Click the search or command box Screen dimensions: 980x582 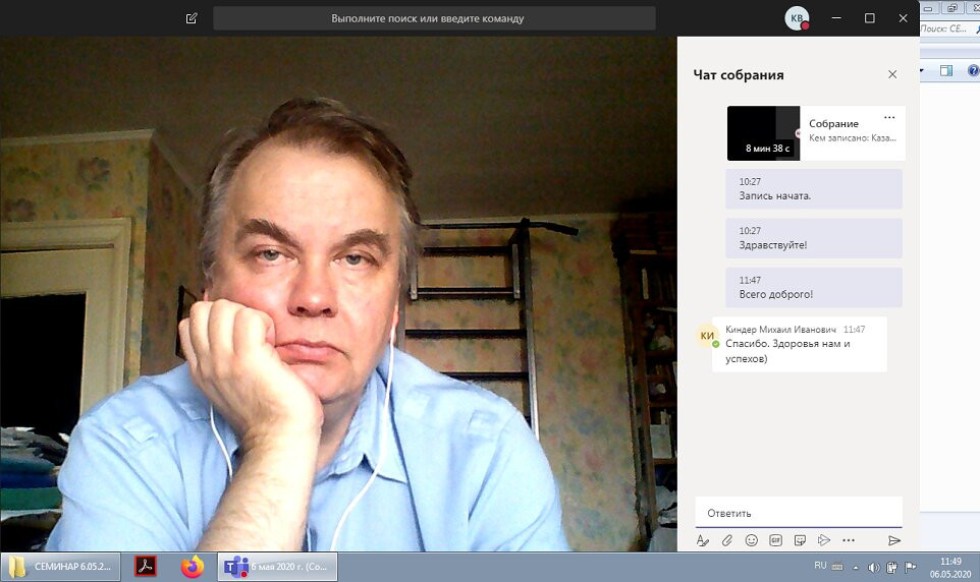coord(434,18)
